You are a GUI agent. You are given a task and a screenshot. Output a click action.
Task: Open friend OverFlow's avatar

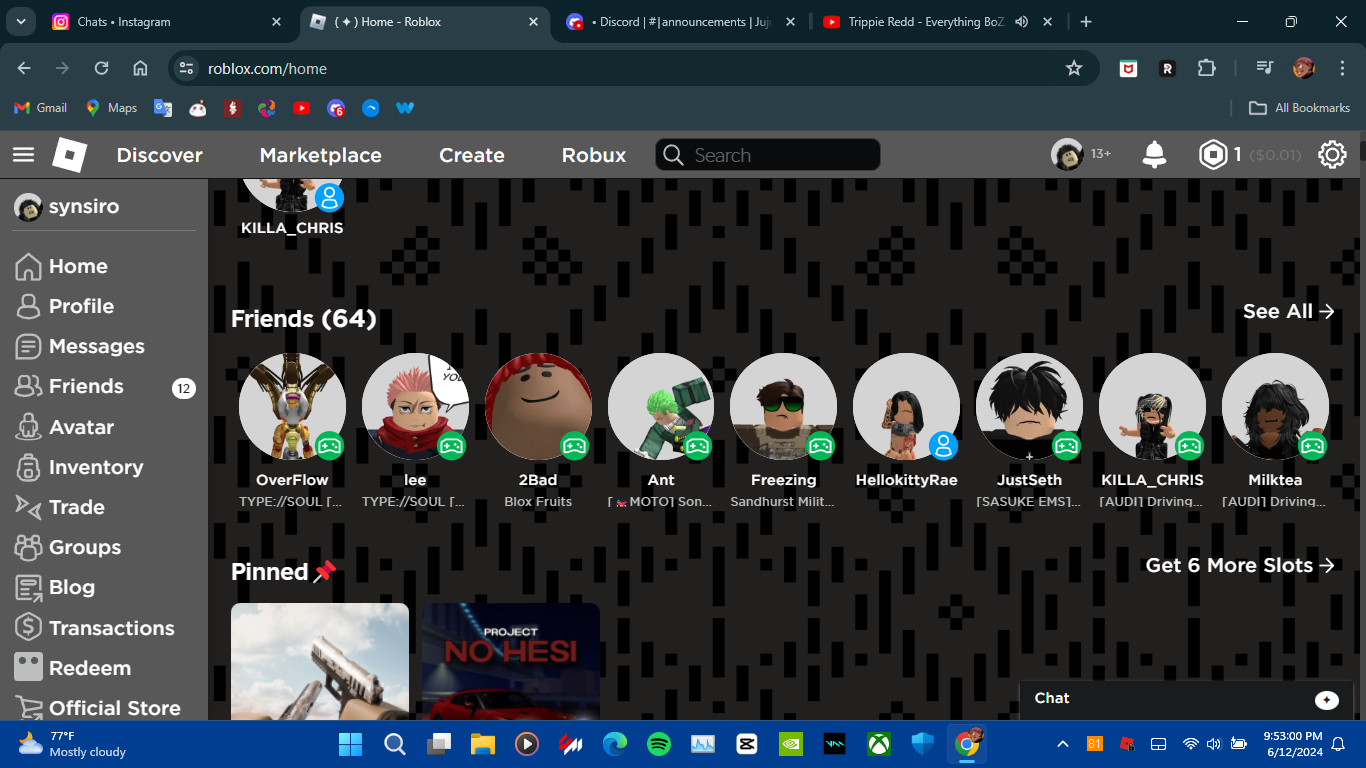[292, 406]
